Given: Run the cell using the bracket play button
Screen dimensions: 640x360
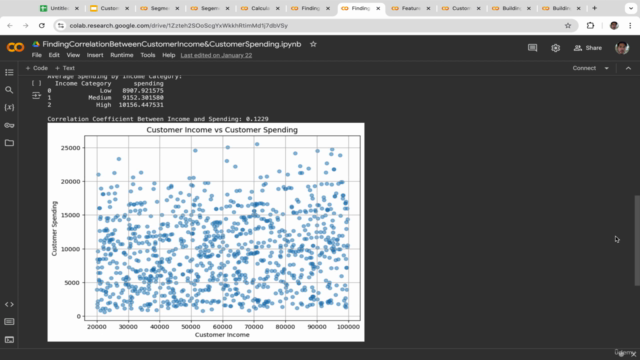Looking at the screenshot, I should (x=36, y=83).
